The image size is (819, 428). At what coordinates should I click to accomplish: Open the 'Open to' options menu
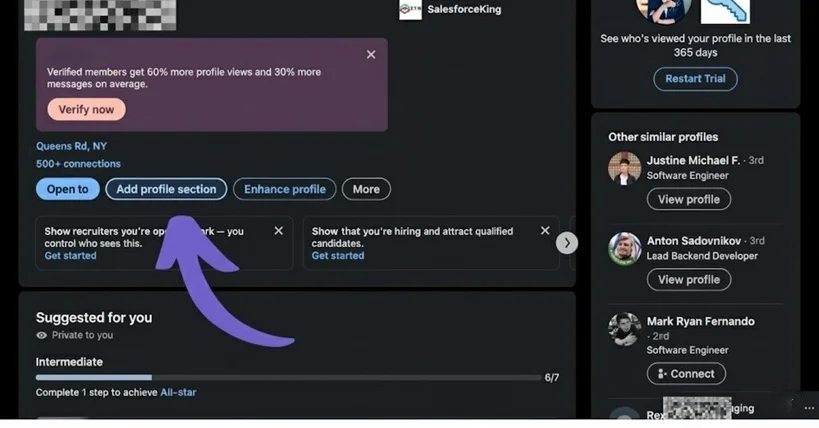pos(67,189)
